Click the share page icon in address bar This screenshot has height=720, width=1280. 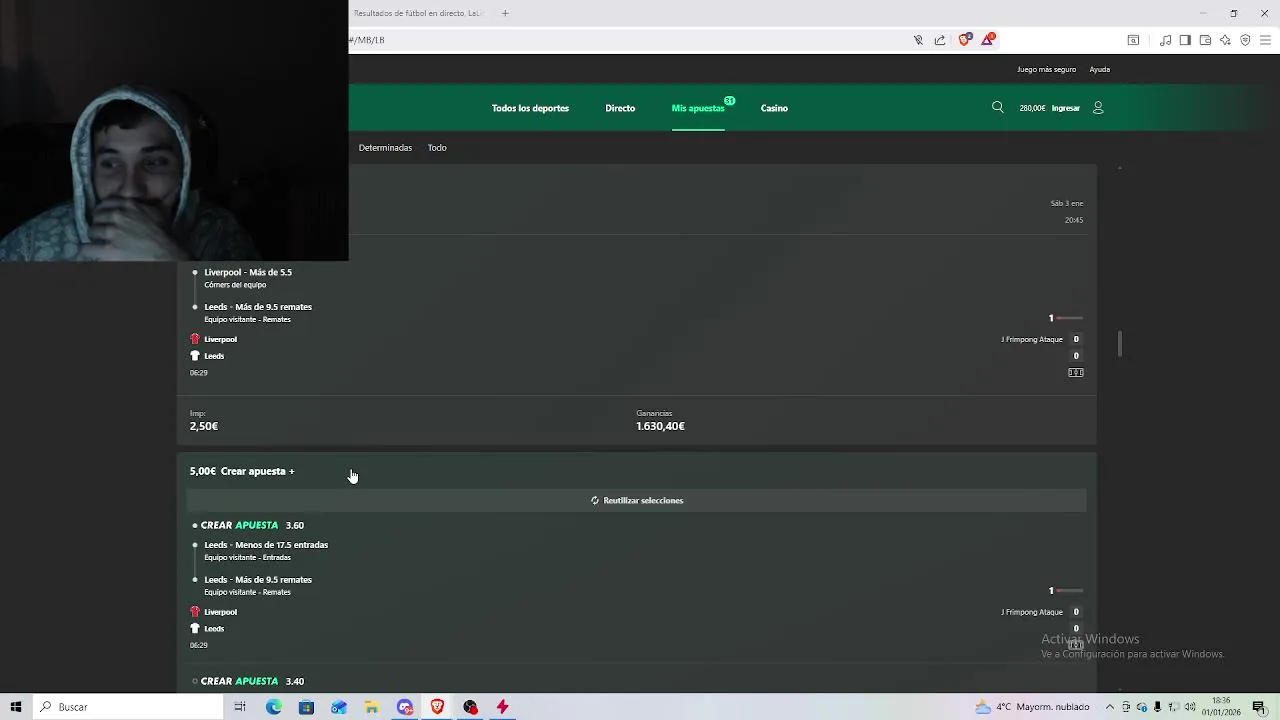940,40
